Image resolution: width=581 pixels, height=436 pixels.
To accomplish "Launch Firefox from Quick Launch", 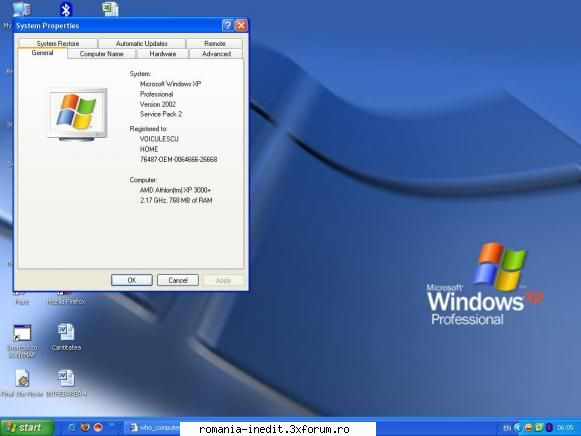I will tap(85, 427).
